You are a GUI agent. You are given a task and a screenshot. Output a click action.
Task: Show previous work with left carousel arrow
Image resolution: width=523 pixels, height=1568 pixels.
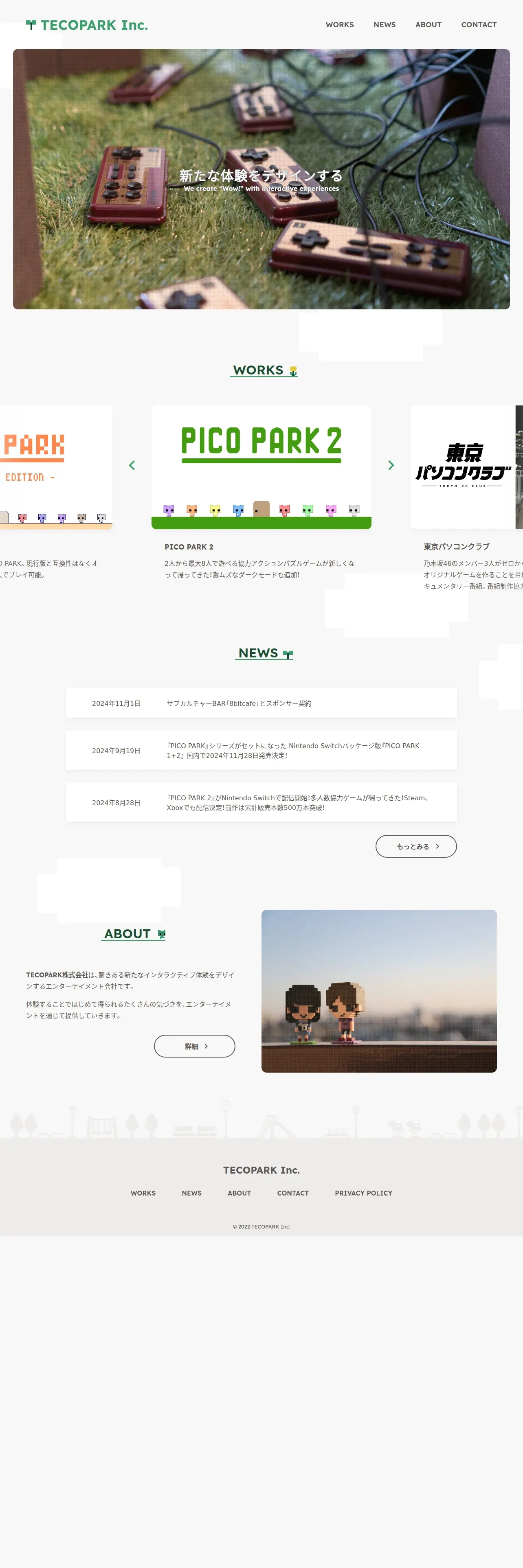132,465
